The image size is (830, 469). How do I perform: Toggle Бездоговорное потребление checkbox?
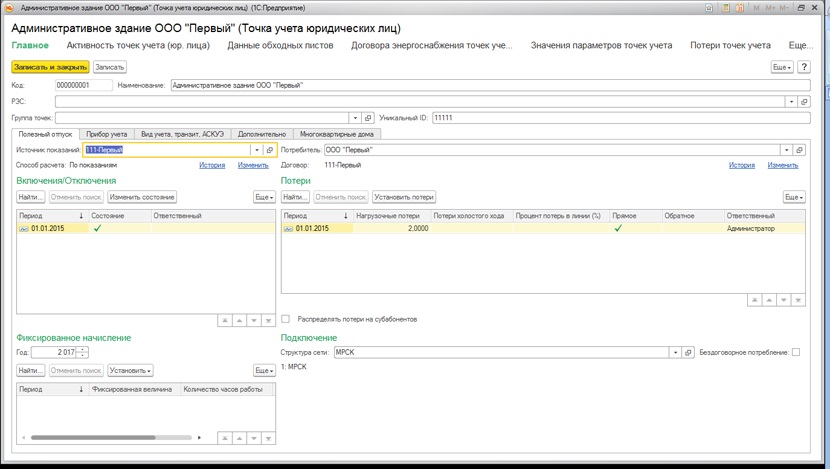point(796,353)
